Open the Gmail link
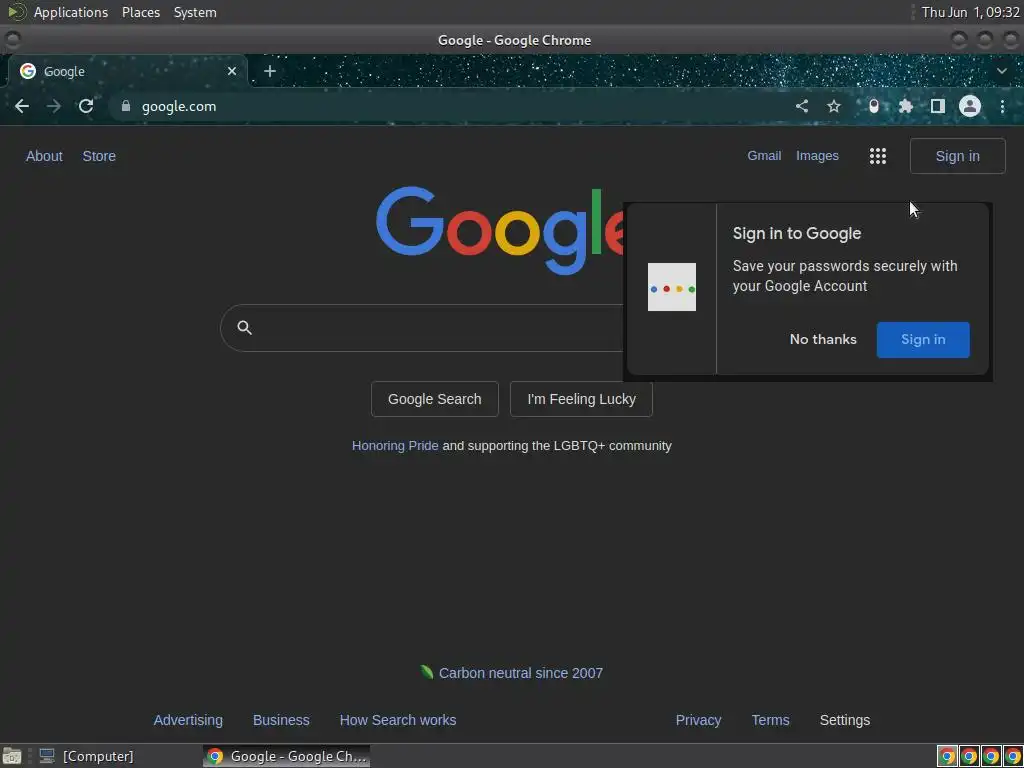The width and height of the screenshot is (1024, 768). pos(764,155)
